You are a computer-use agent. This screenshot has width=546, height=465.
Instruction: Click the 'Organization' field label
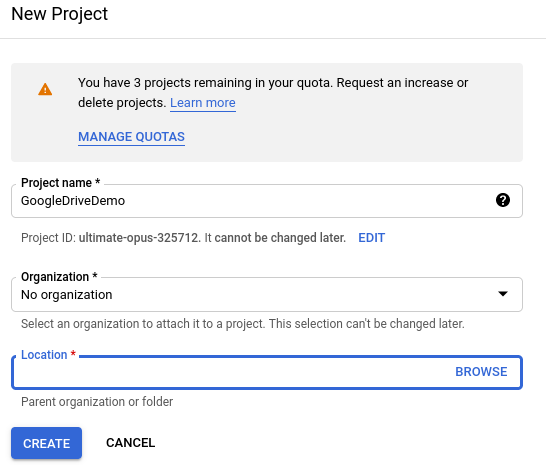[59, 277]
